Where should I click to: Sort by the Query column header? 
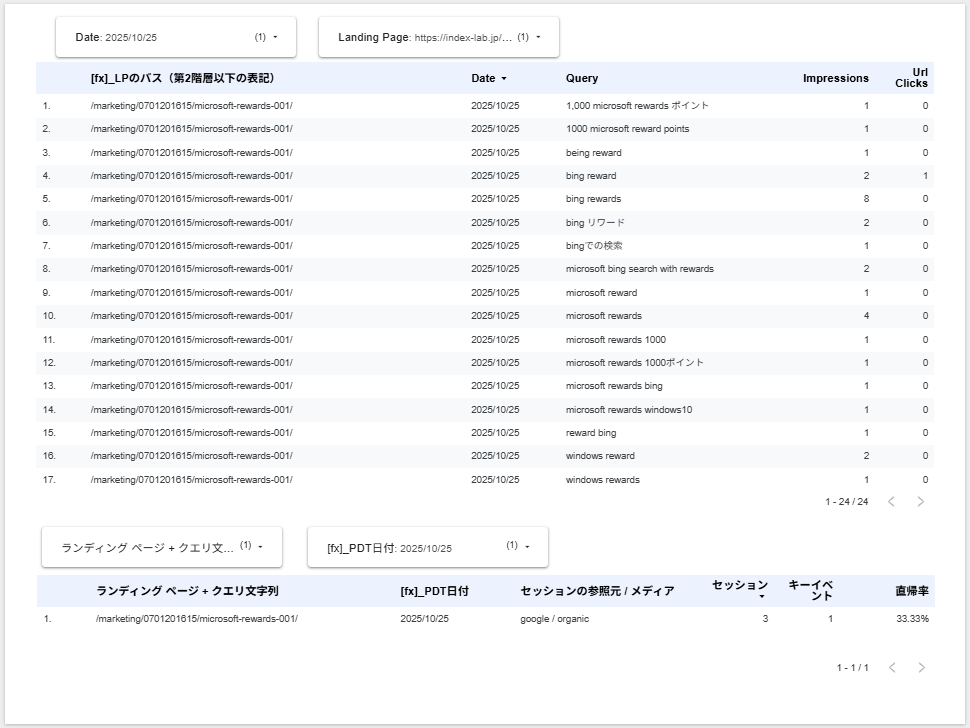click(582, 78)
